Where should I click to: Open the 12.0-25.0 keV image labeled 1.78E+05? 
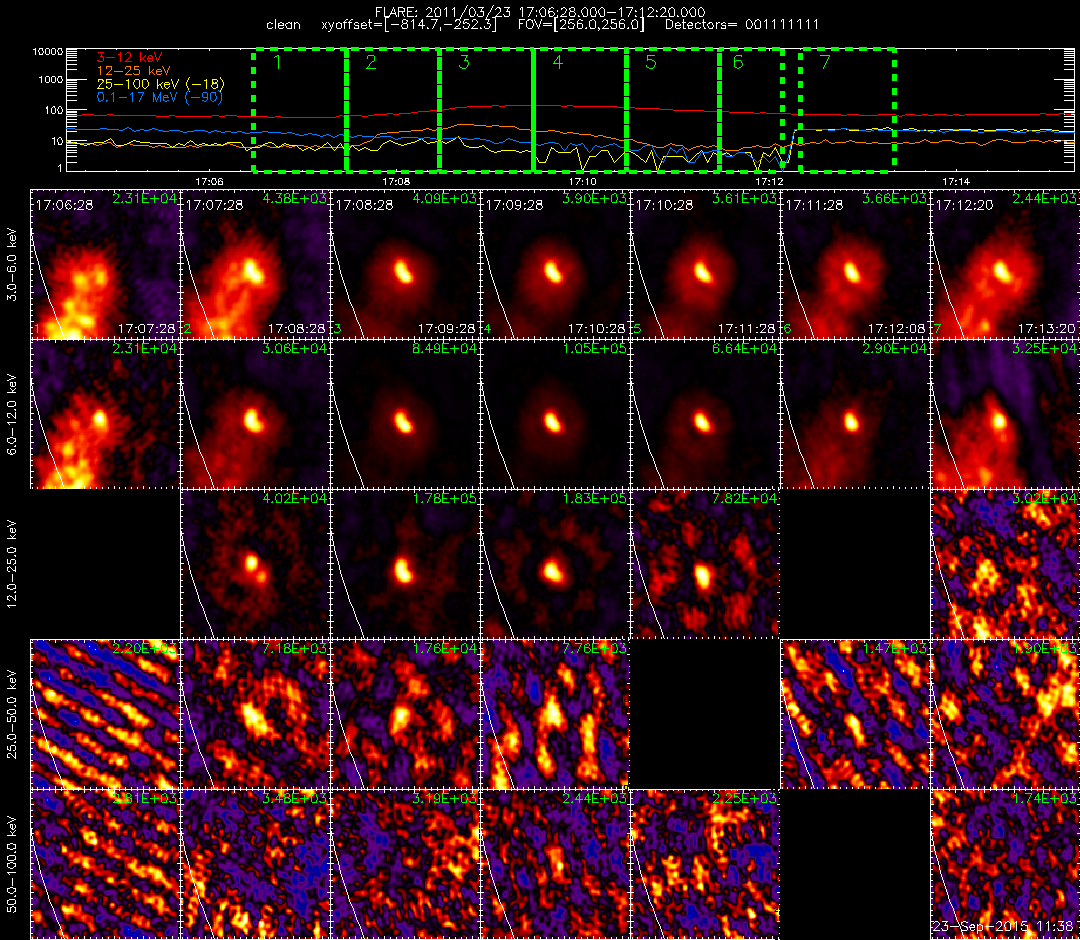pyautogui.click(x=405, y=564)
